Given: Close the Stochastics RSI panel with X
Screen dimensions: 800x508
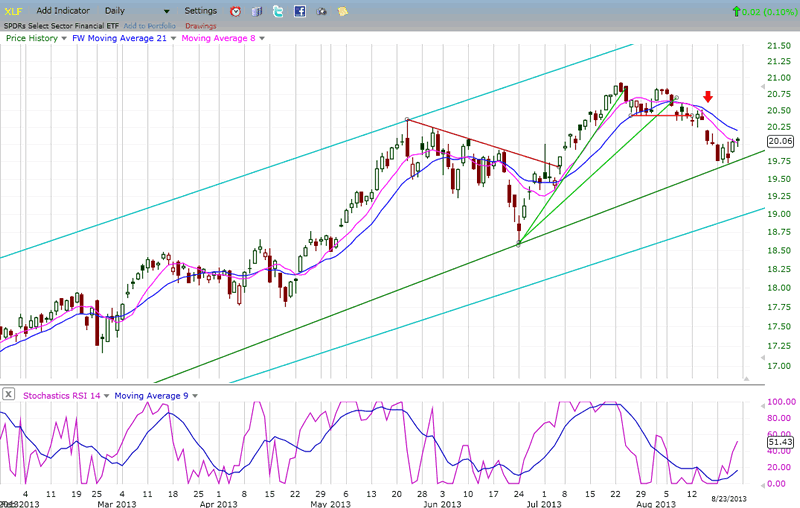Looking at the screenshot, I should pyautogui.click(x=8, y=395).
